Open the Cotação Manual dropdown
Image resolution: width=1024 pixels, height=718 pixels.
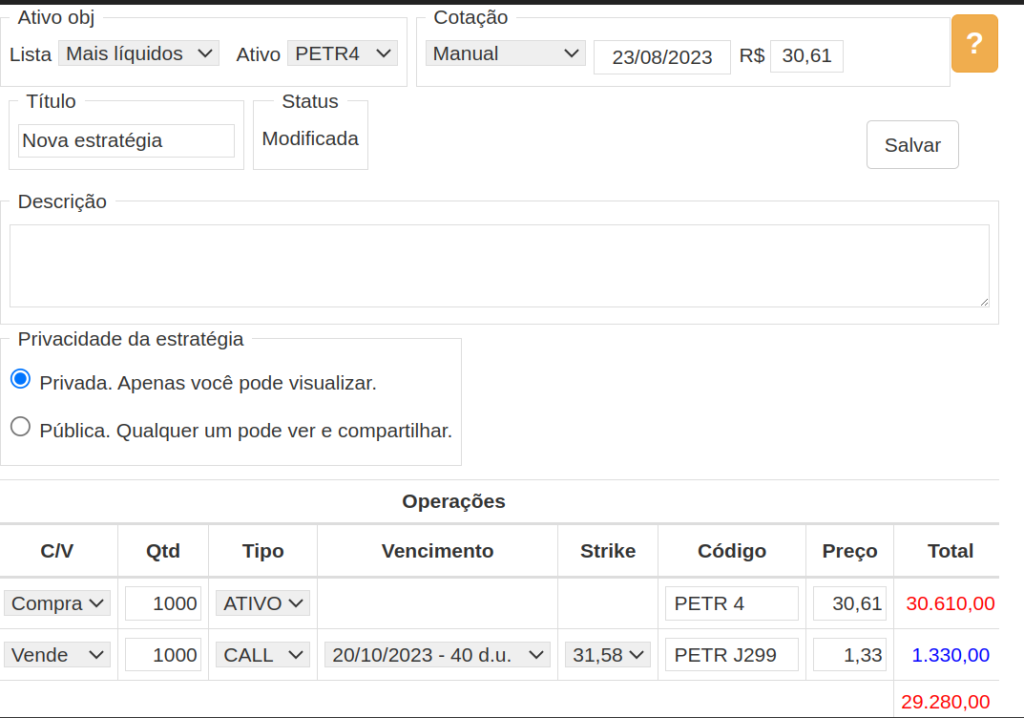(x=505, y=54)
